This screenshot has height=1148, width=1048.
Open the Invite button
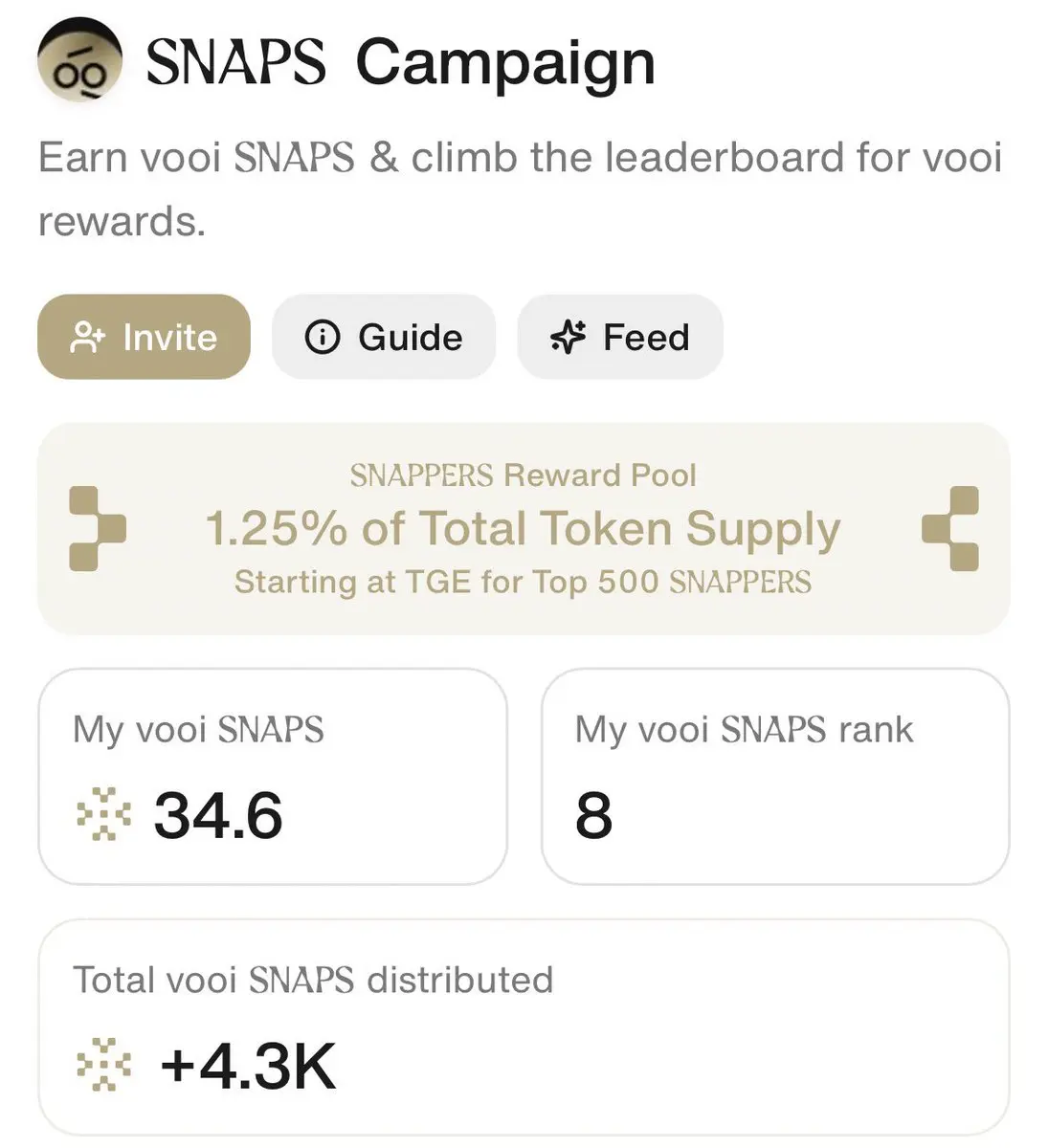pos(144,337)
